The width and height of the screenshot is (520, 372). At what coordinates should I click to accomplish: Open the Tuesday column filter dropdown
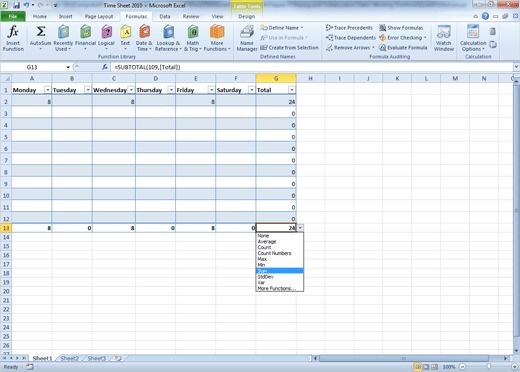click(x=88, y=90)
